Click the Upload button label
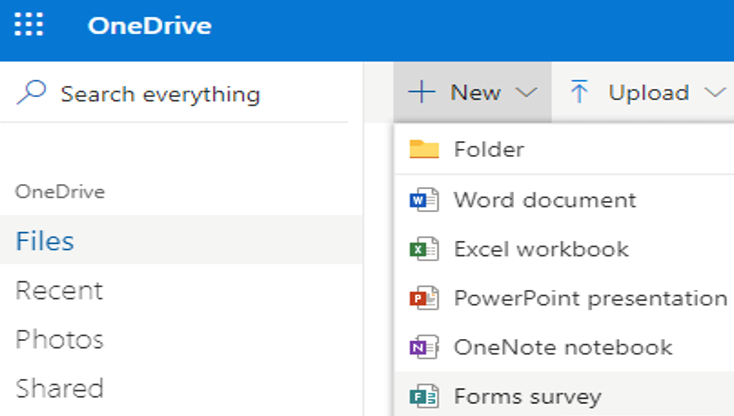The image size is (734, 416). coord(649,92)
